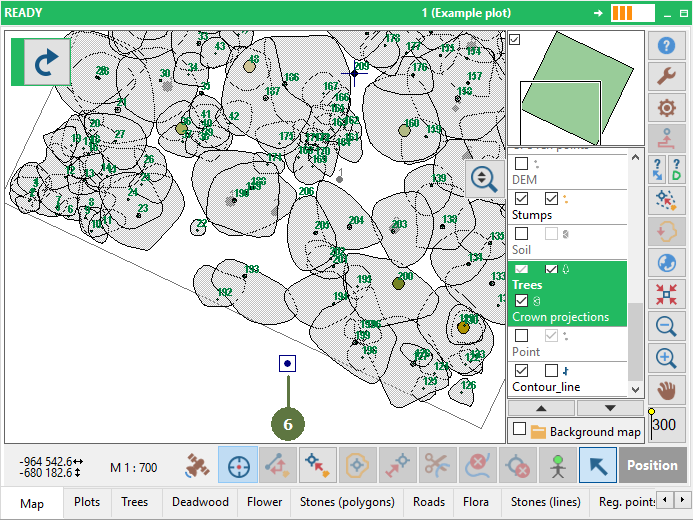
Task: Click the Position button
Action: pyautogui.click(x=652, y=465)
